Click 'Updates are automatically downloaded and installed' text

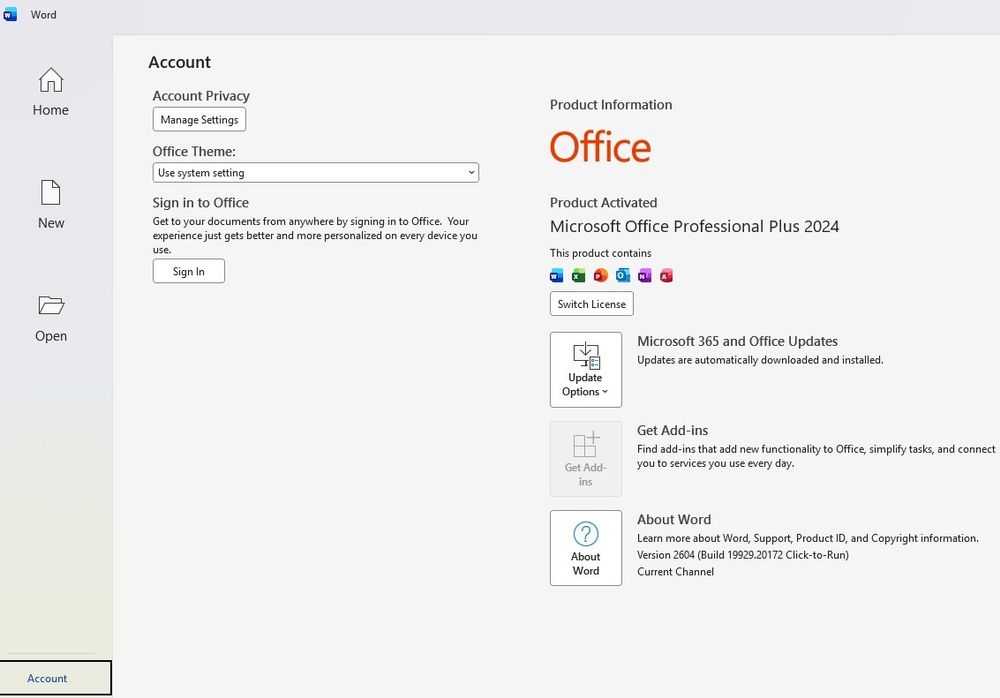pyautogui.click(x=760, y=360)
